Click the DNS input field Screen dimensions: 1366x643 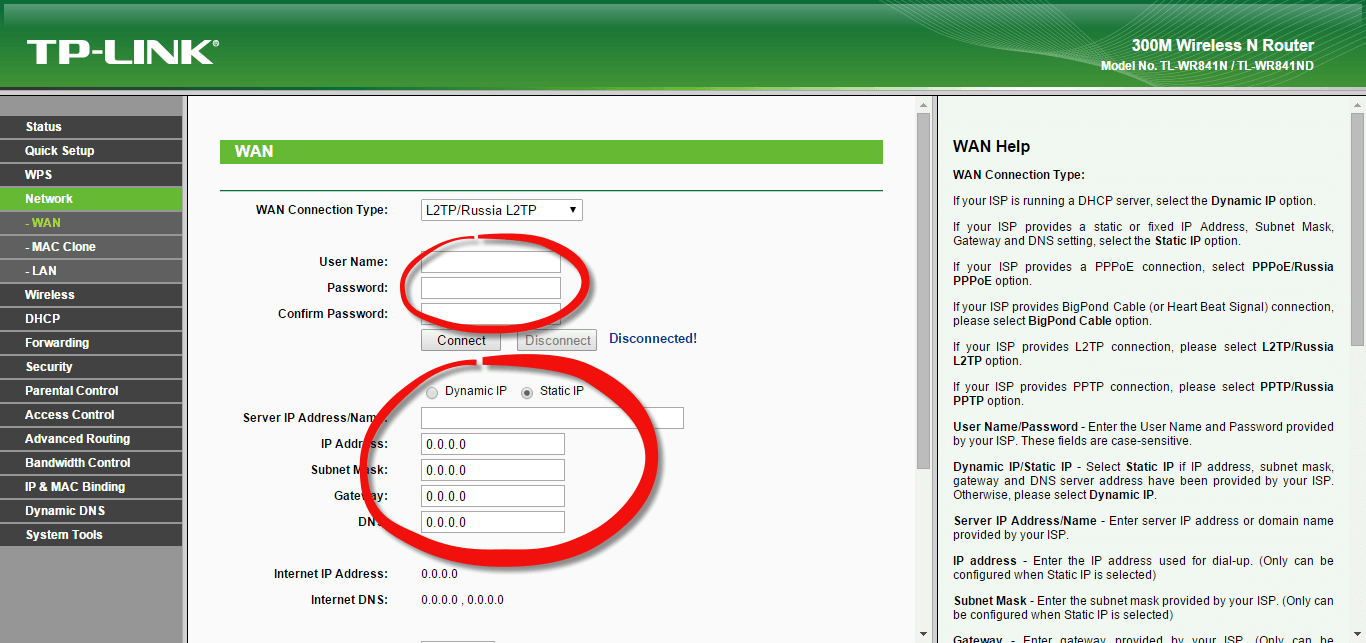[493, 522]
